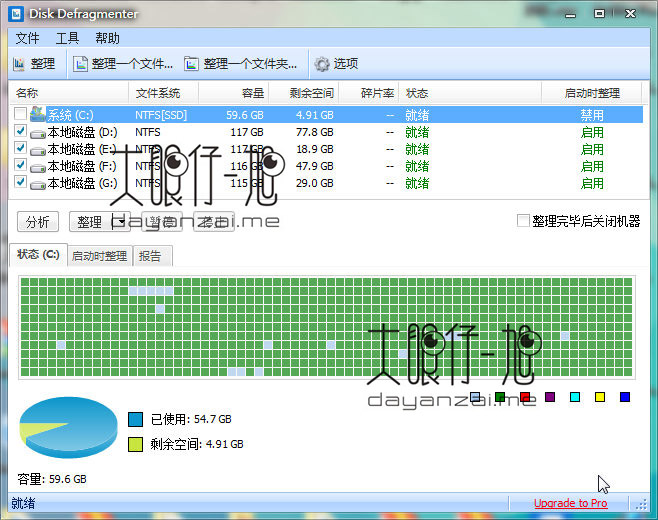Viewport: 658px width, 520px height.
Task: Click the 就绪 text in status bar
Action: point(23,503)
